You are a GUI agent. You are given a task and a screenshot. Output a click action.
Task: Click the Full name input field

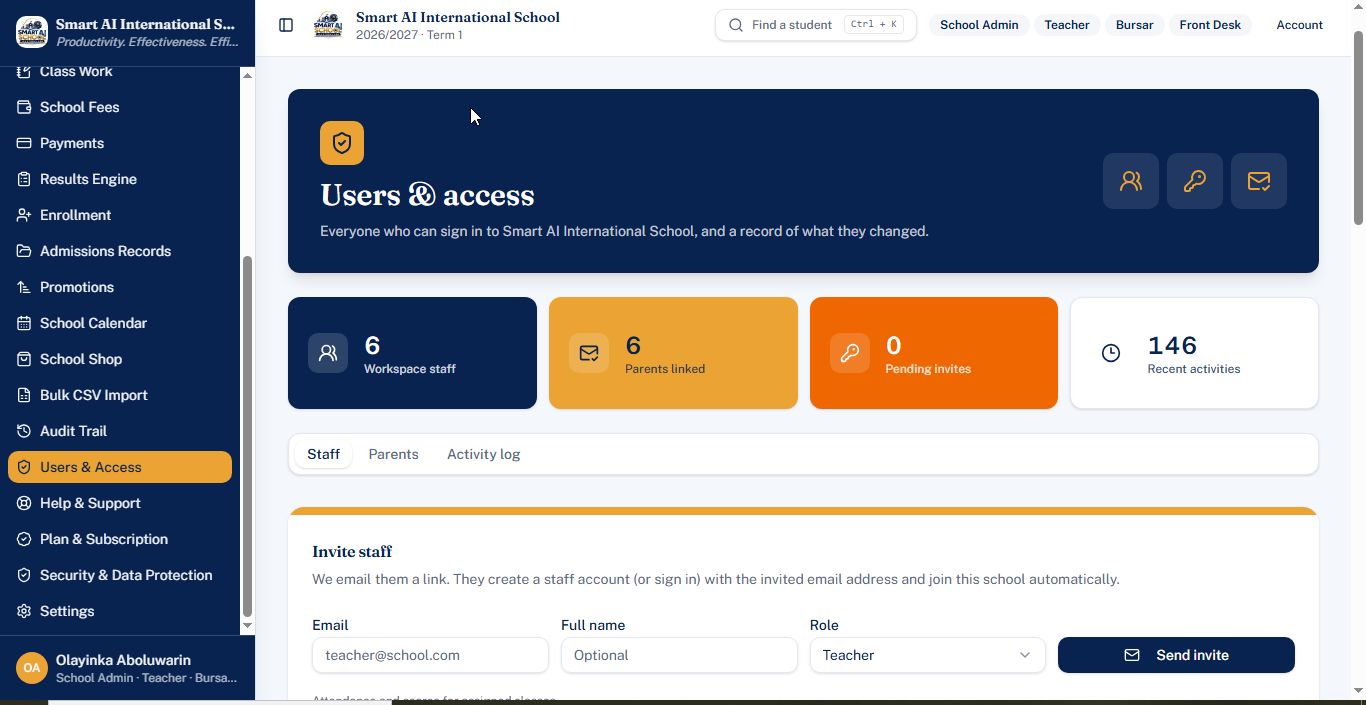tap(679, 655)
